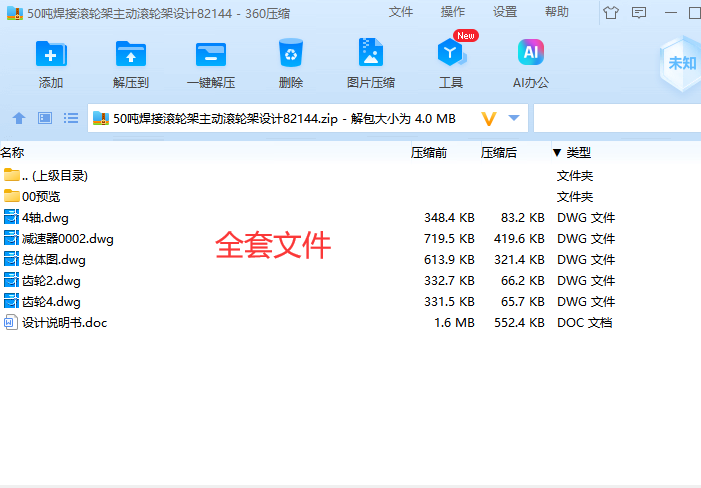Select the file 总体图.dwg
This screenshot has width=701, height=488.
54,260
